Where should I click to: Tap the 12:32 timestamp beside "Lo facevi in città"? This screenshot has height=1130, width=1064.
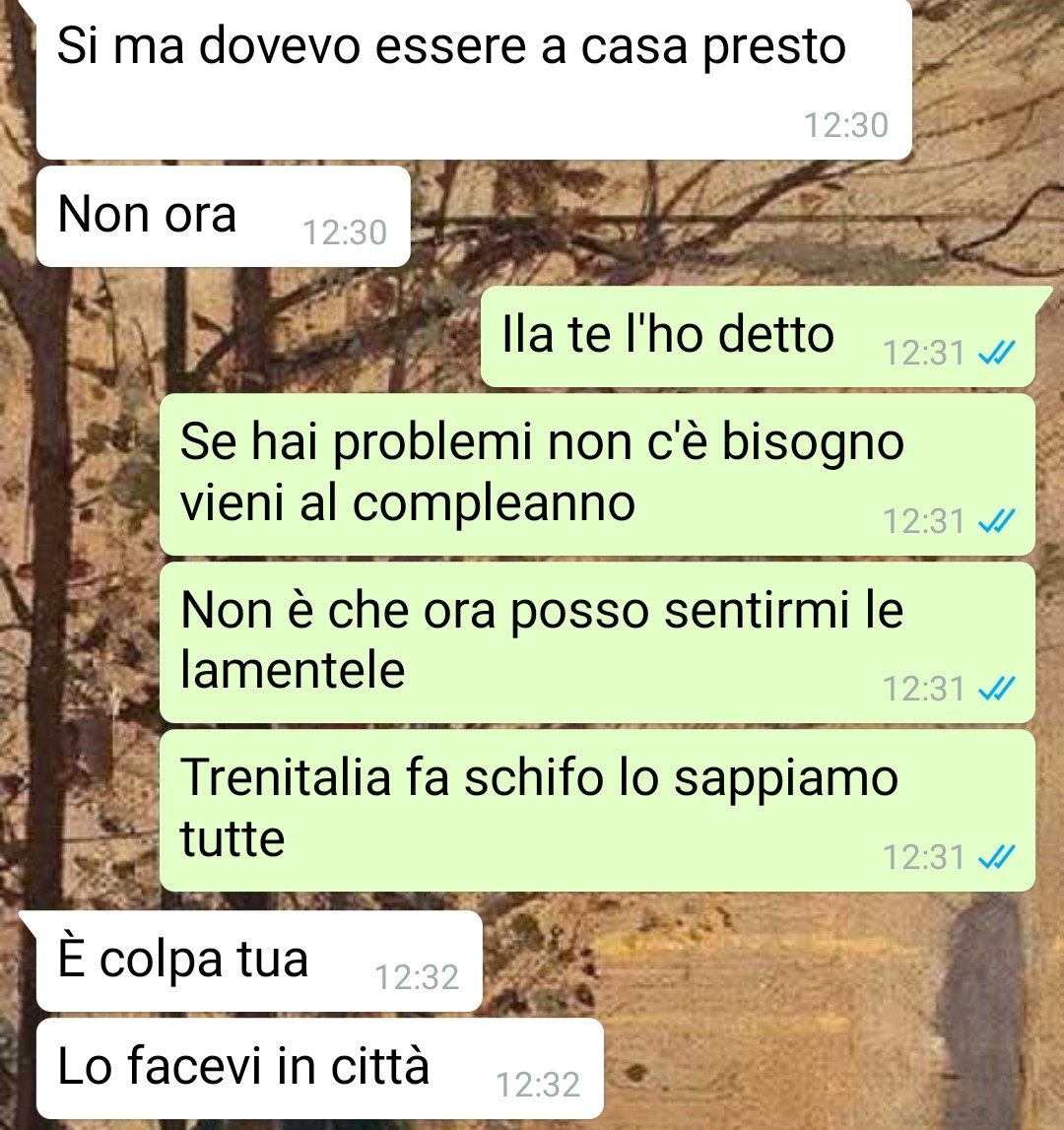[x=538, y=1085]
